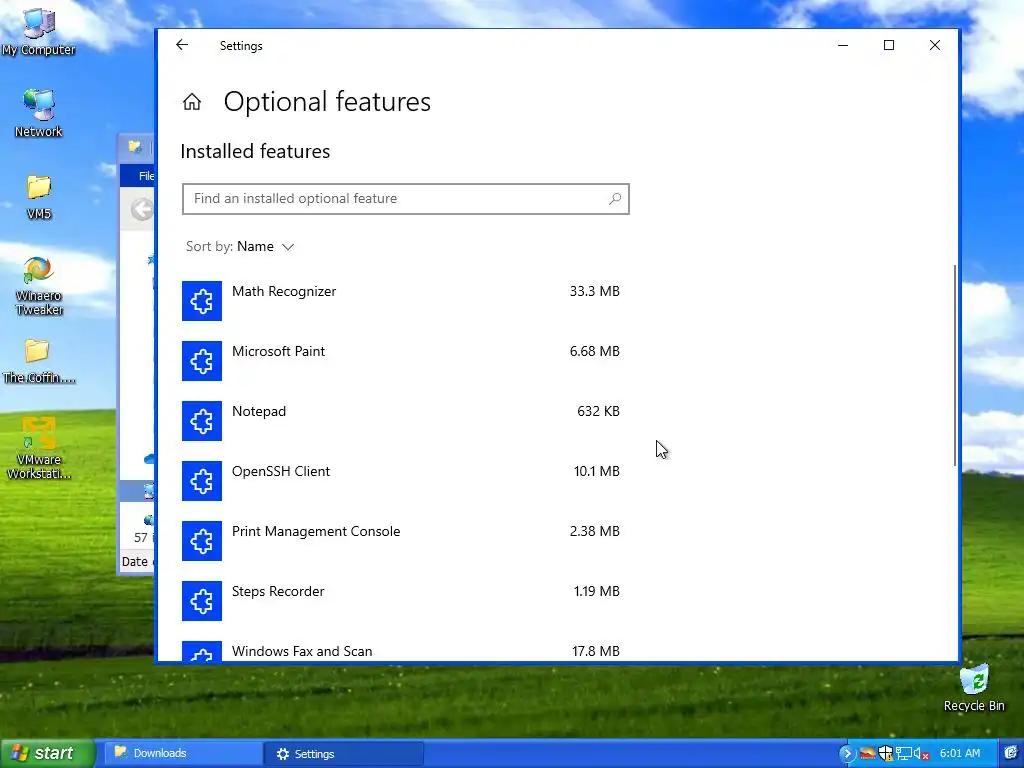The image size is (1024, 768).
Task: Click the Windows Security shield tray icon
Action: click(886, 754)
